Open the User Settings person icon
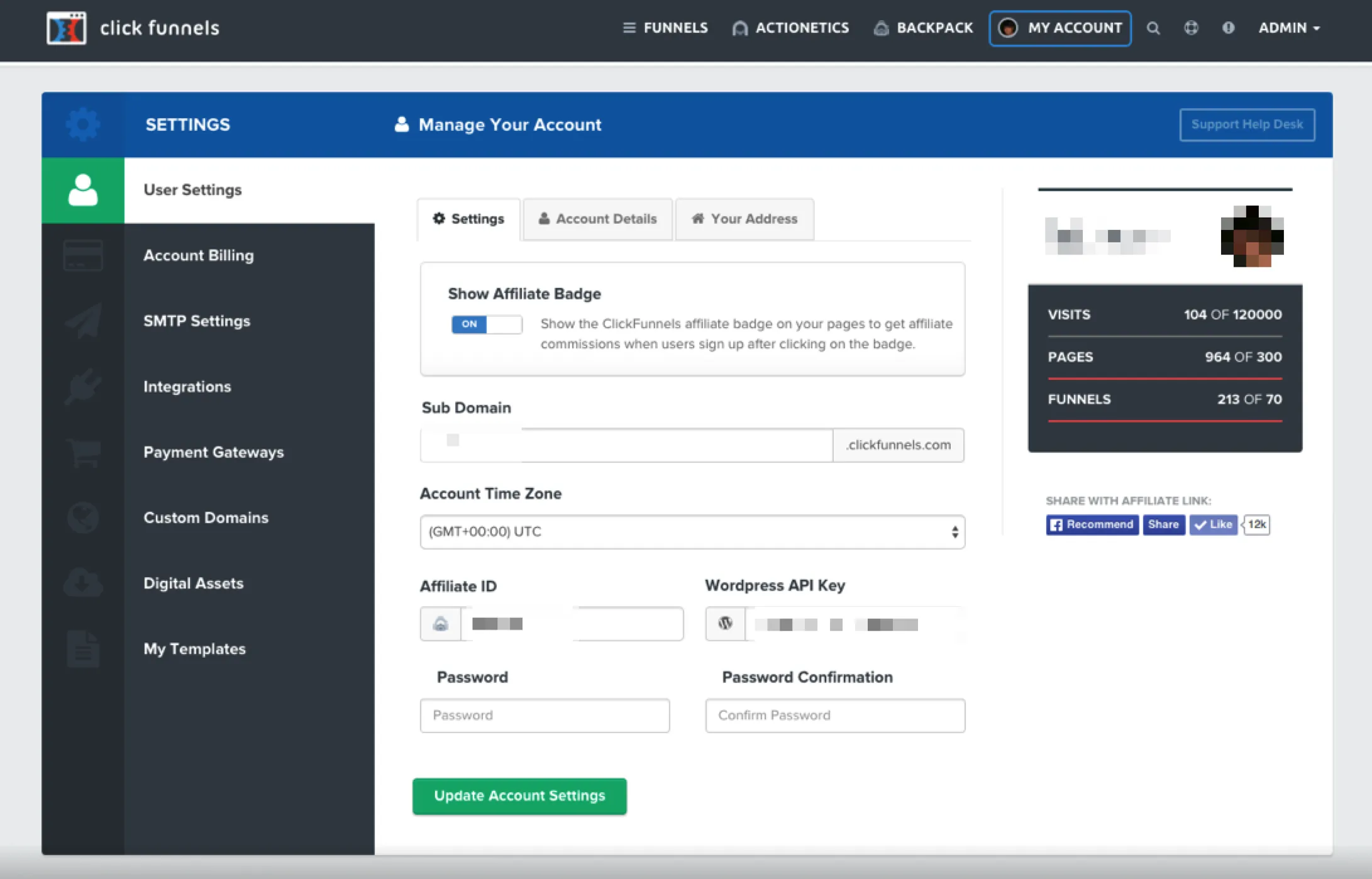The width and height of the screenshot is (1372, 879). tap(84, 190)
